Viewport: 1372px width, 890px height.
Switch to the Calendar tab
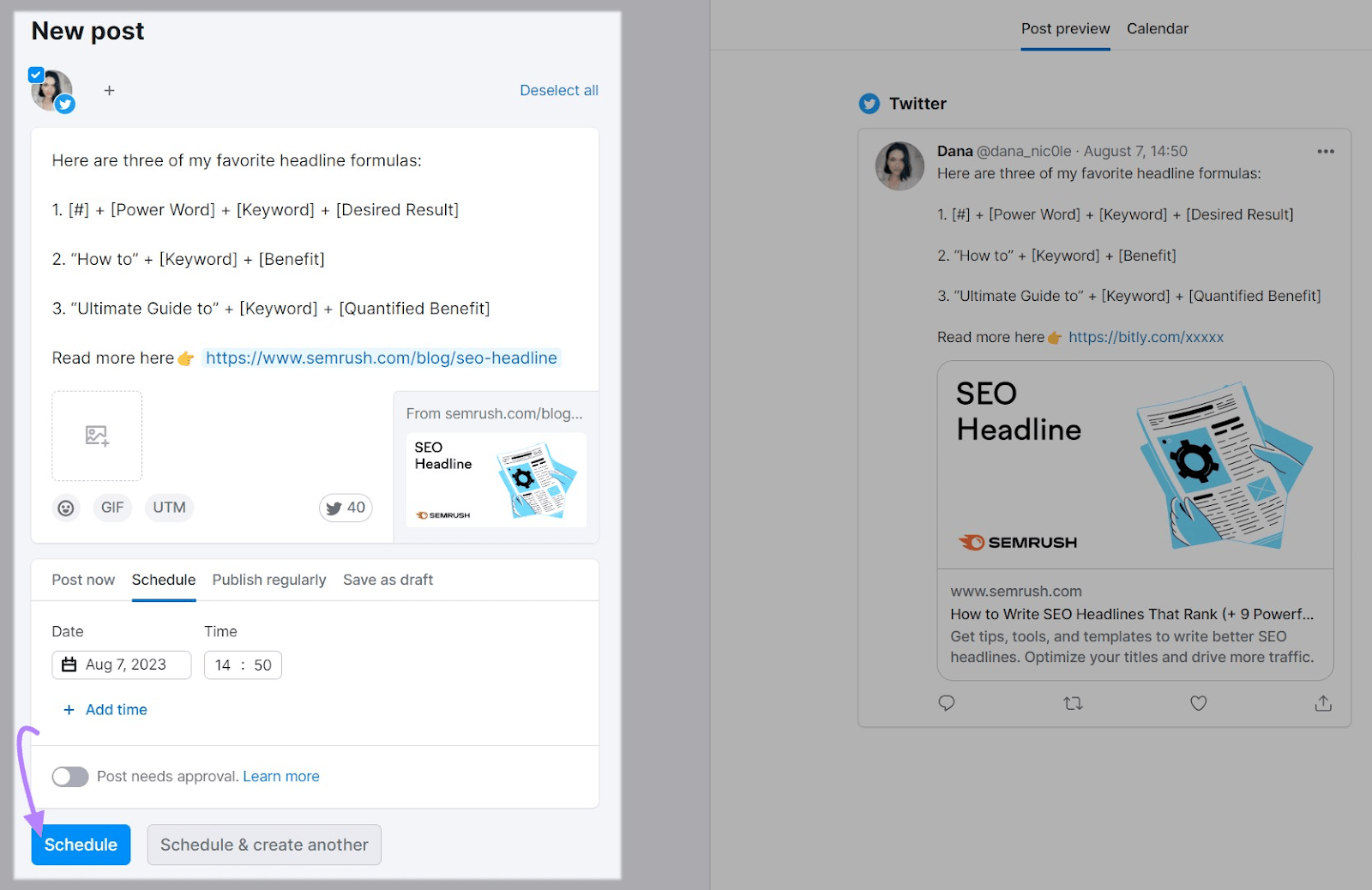click(1157, 28)
